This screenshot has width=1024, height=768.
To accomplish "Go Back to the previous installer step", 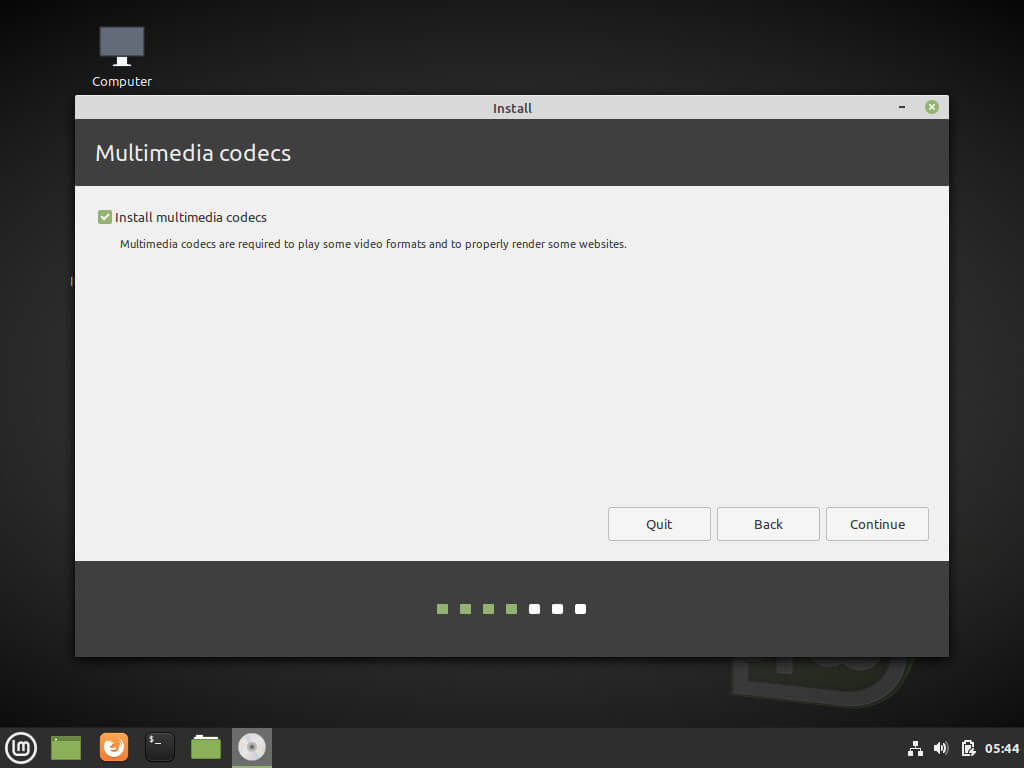I will [x=768, y=524].
